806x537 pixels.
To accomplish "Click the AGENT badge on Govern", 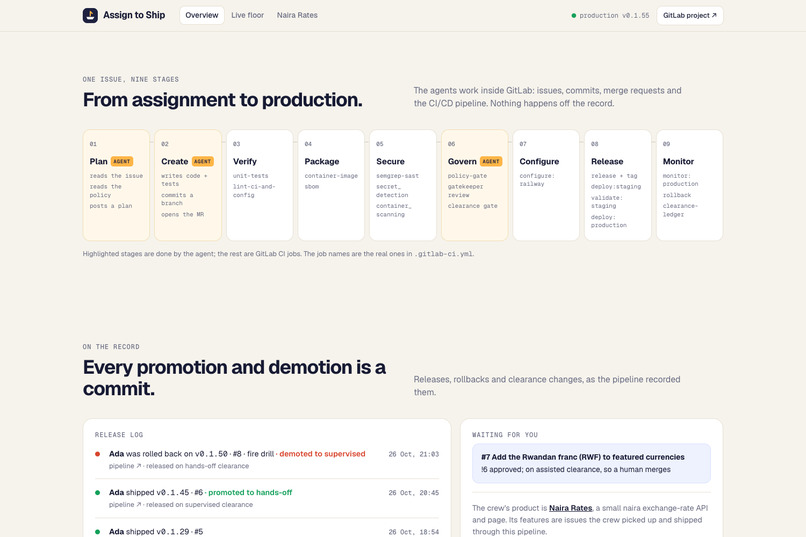I will pyautogui.click(x=491, y=161).
